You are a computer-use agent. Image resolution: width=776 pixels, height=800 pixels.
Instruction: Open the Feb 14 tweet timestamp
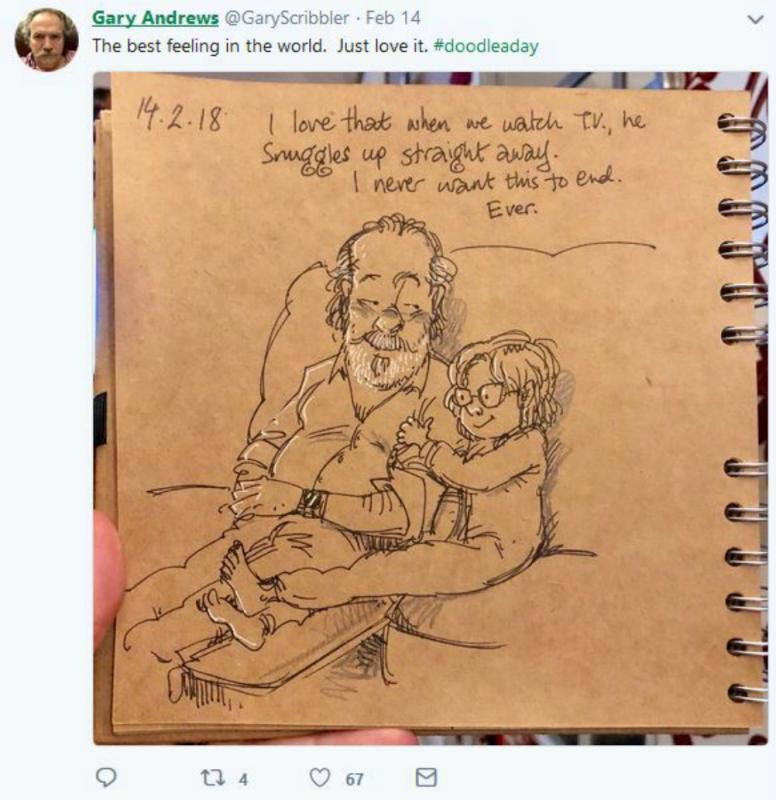(393, 18)
